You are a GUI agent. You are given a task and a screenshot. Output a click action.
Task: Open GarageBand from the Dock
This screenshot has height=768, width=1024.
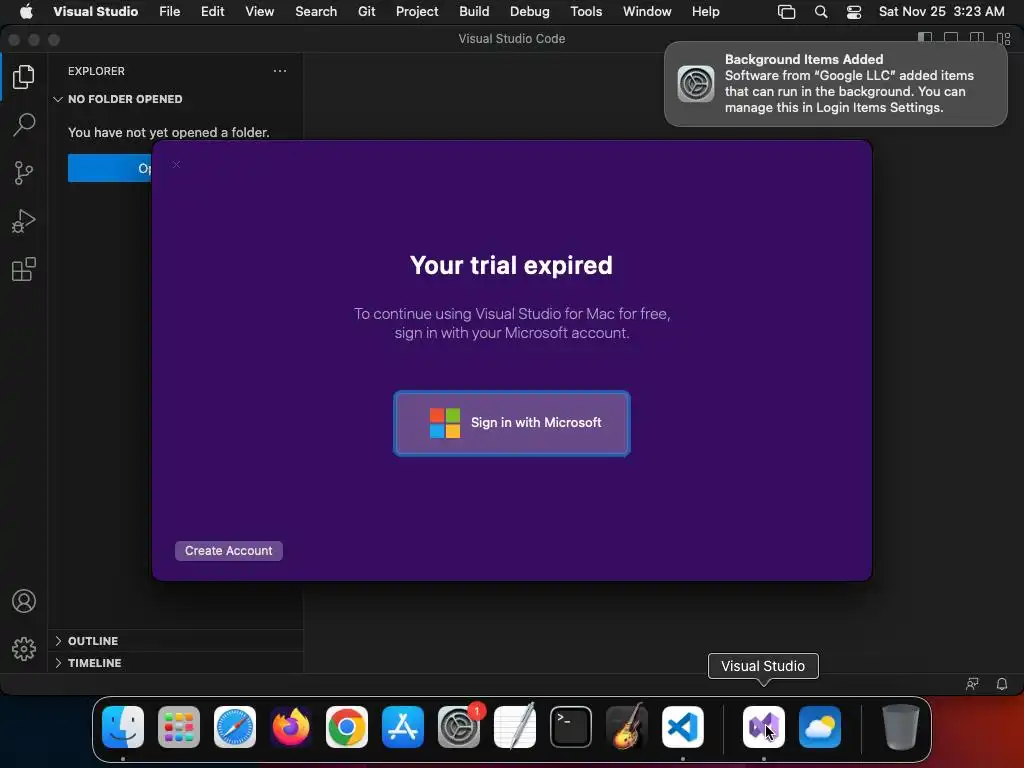point(627,727)
